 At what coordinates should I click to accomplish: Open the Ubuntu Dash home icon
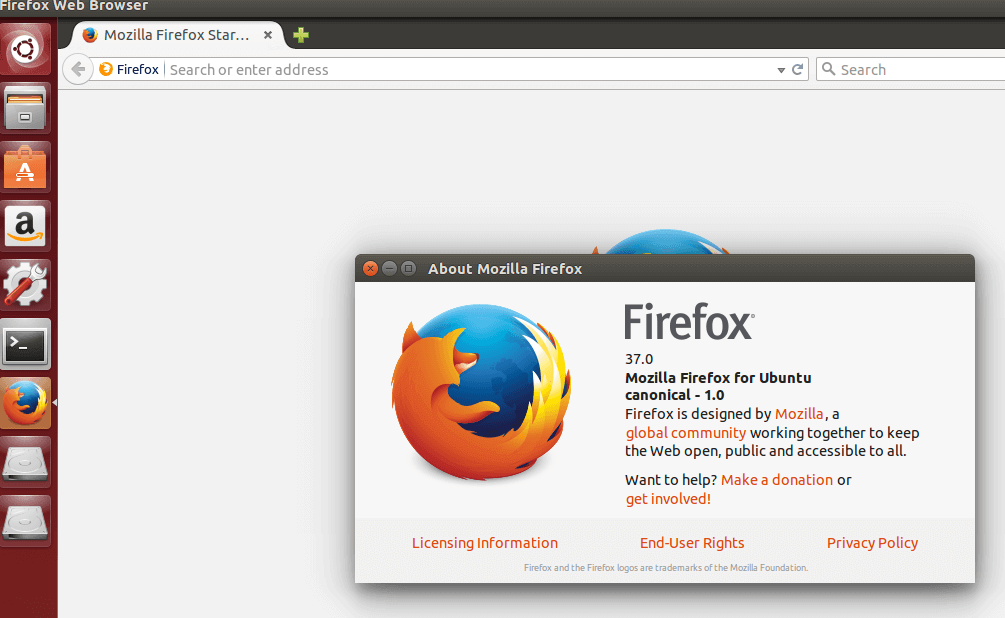(26, 49)
